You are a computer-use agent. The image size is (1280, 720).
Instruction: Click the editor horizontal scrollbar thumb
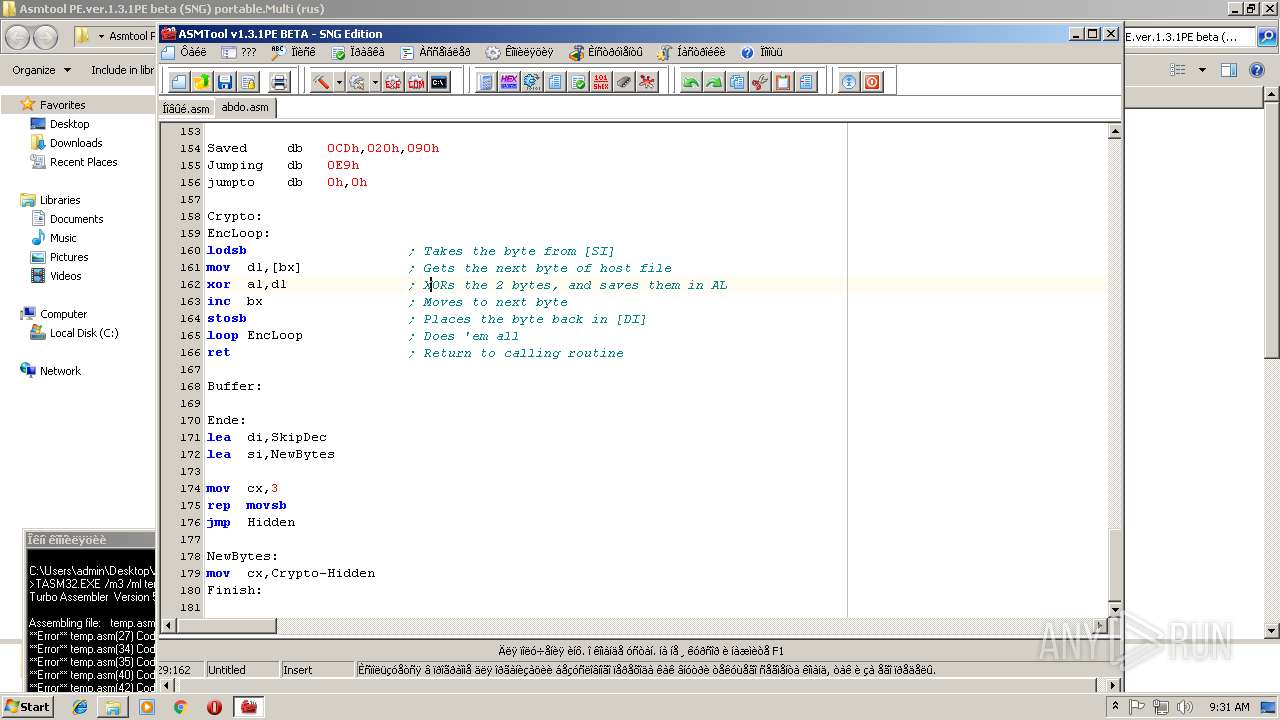pos(227,626)
